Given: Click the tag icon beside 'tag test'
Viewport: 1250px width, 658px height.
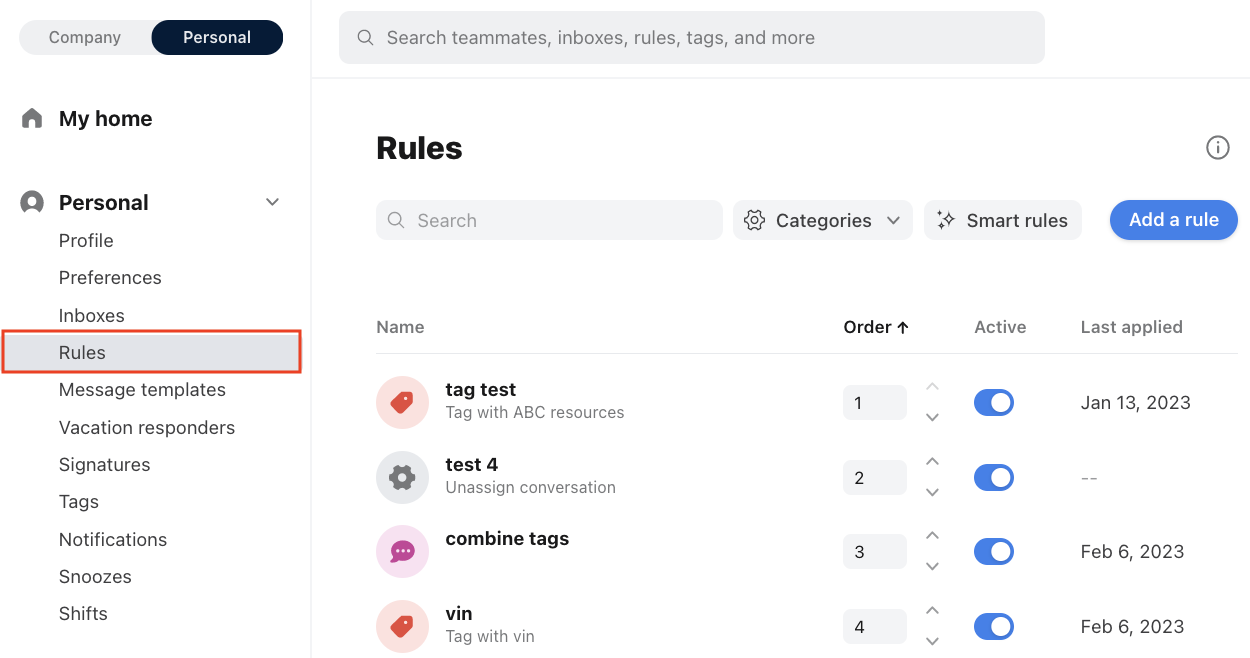Looking at the screenshot, I should 402,402.
